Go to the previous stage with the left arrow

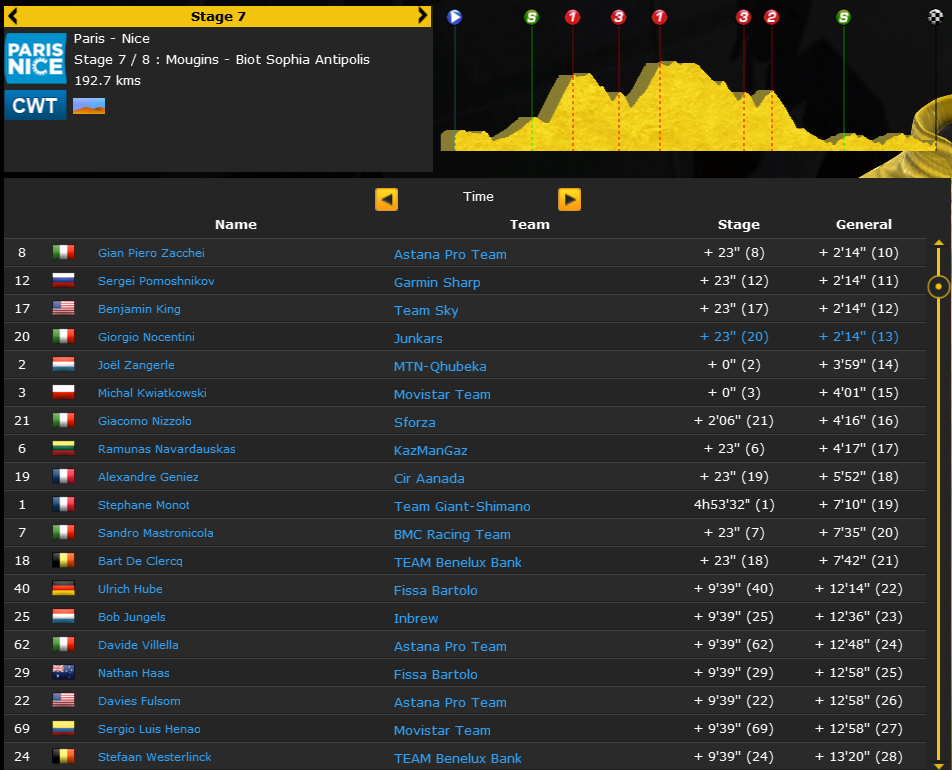[14, 16]
